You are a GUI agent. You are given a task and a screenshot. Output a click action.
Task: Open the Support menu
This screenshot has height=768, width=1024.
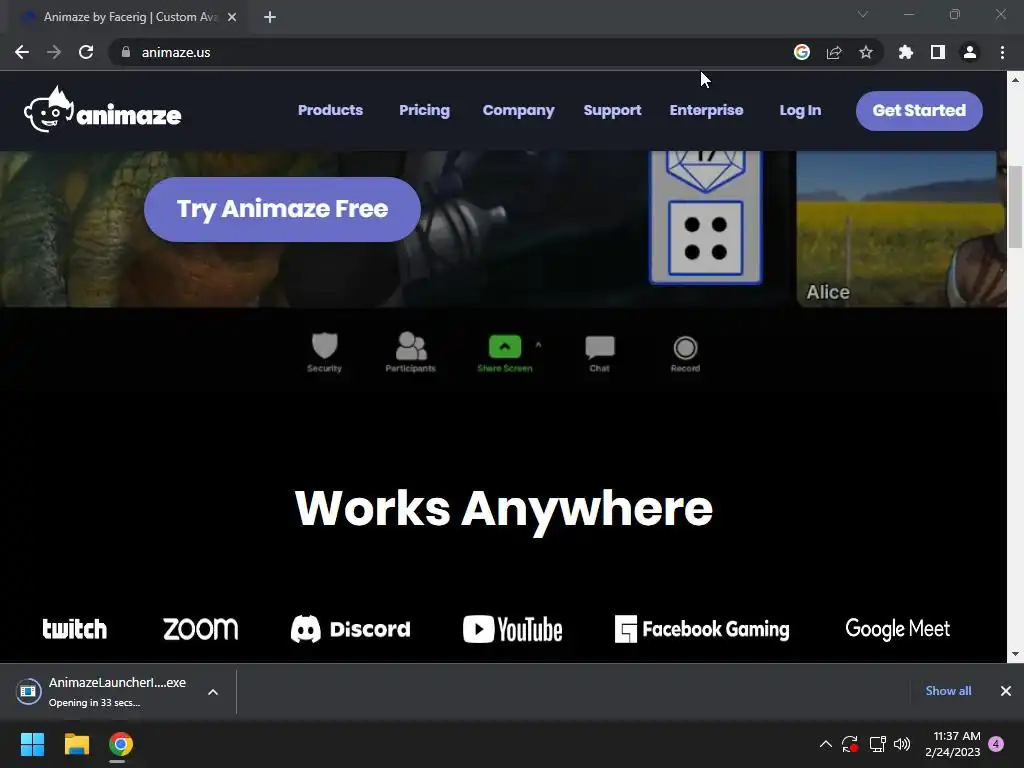(613, 110)
